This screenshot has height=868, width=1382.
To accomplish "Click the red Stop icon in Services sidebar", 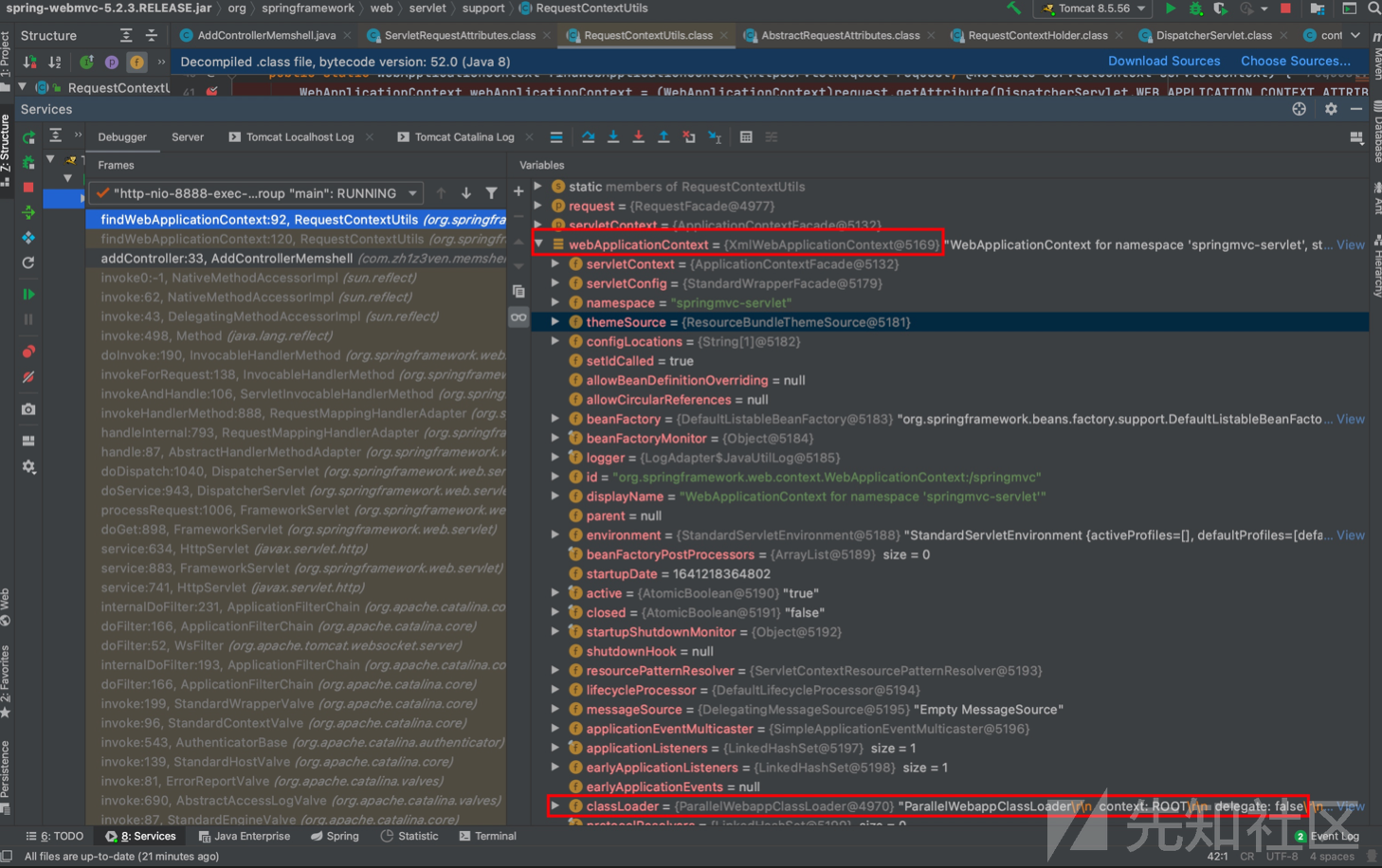I will [x=28, y=188].
